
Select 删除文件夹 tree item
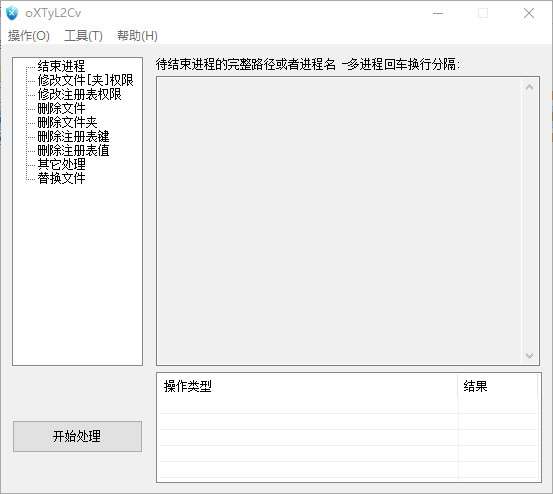67,122
